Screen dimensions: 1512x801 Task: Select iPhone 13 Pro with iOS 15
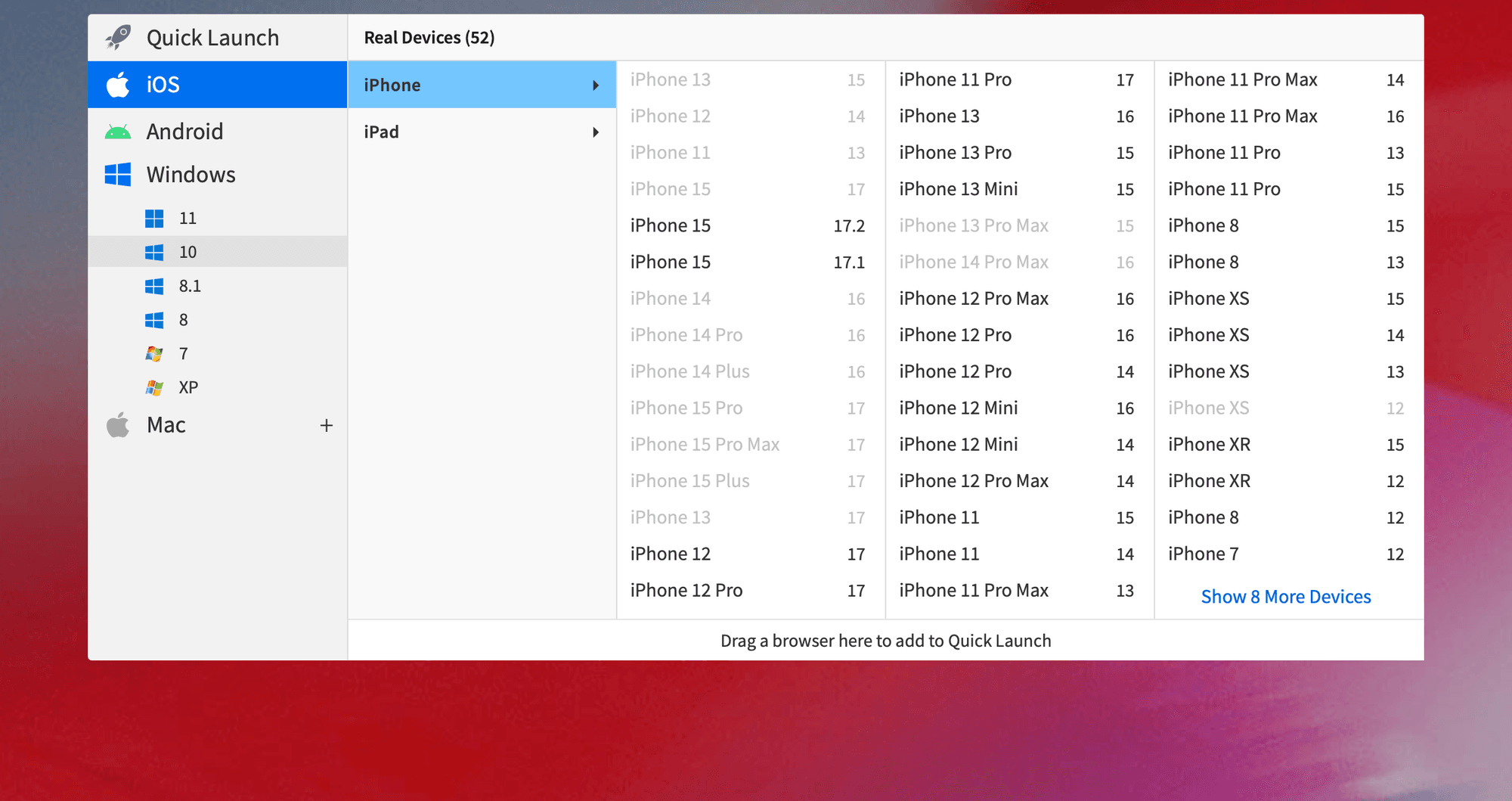1020,152
